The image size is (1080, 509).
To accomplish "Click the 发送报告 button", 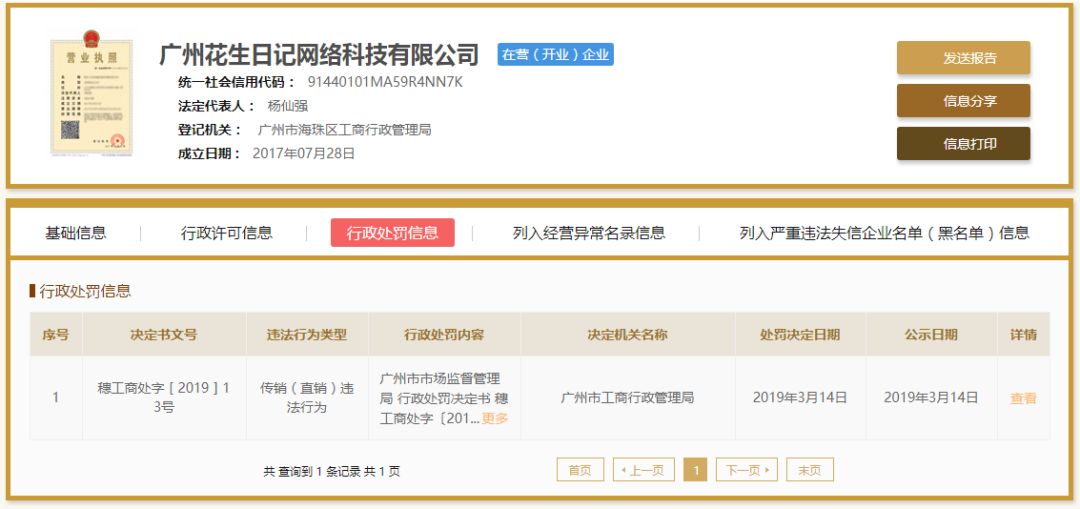I will 963,58.
